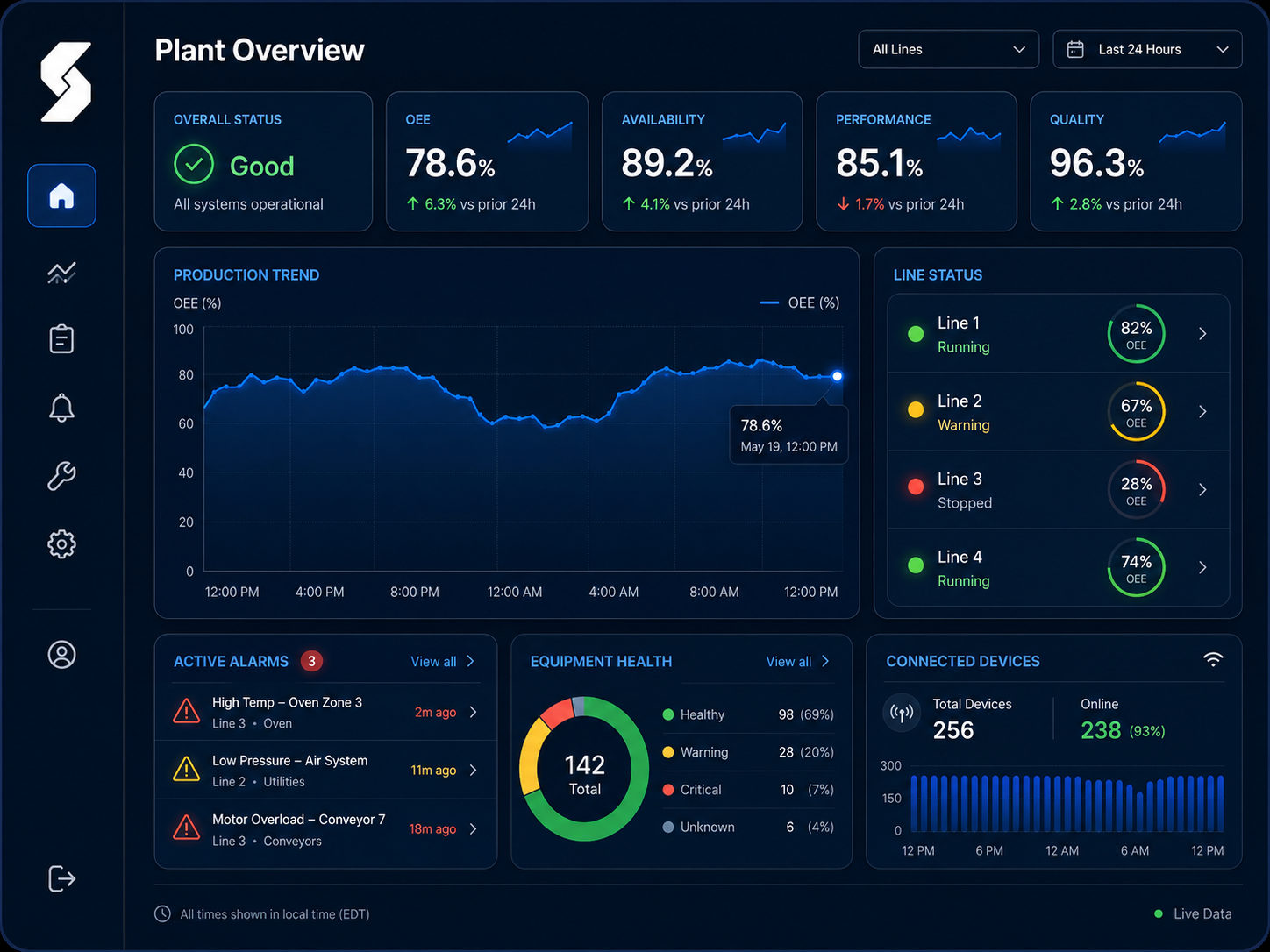The height and width of the screenshot is (952, 1270).
Task: Select the Healthy legend row
Action: tap(748, 714)
